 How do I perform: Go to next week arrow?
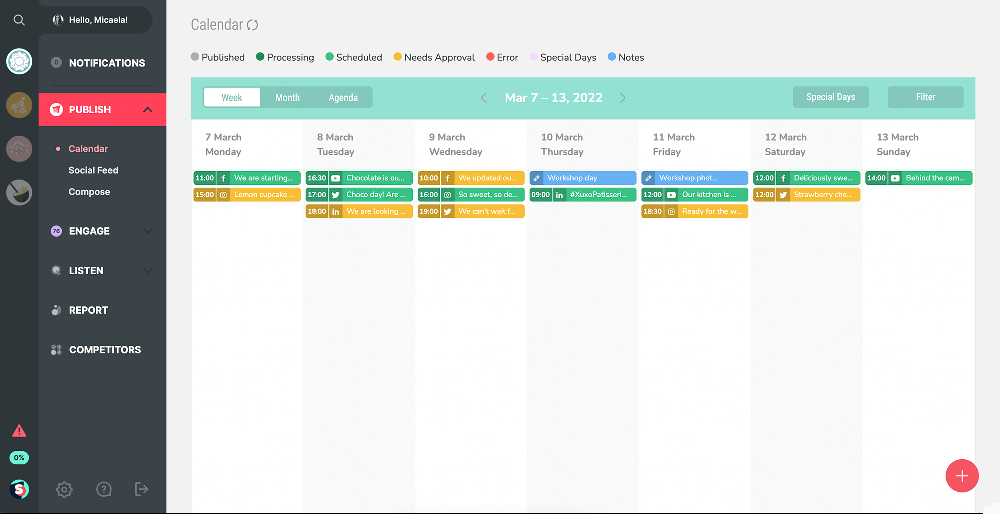click(622, 98)
